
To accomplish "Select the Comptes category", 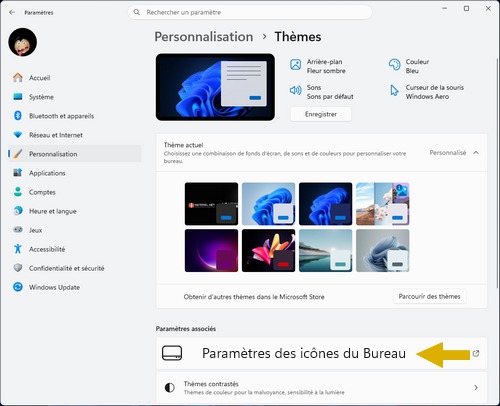I will 75,192.
